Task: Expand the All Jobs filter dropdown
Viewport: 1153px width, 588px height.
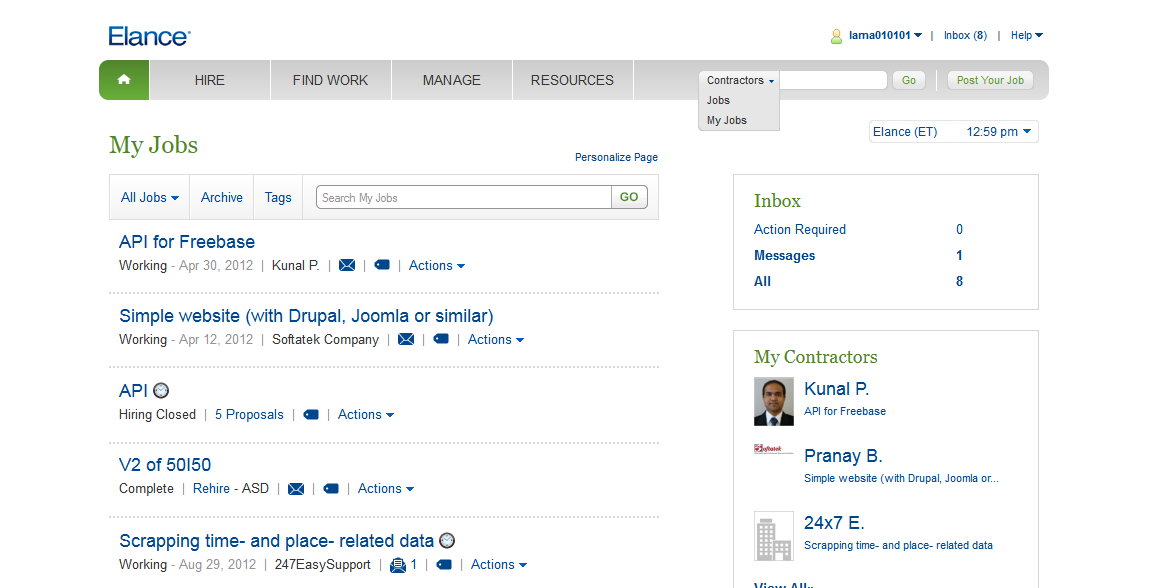Action: coord(149,198)
